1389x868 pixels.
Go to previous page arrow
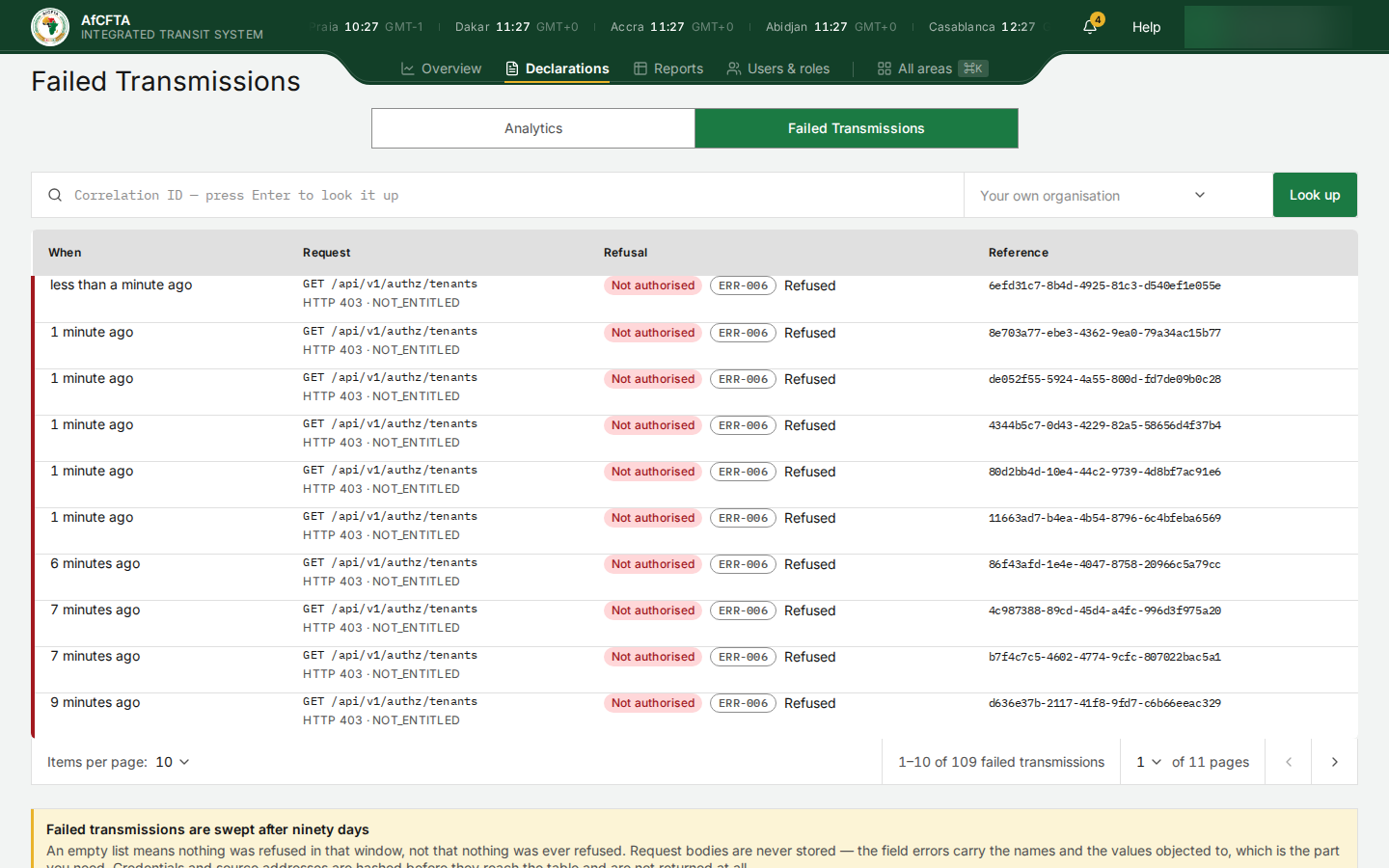point(1289,762)
